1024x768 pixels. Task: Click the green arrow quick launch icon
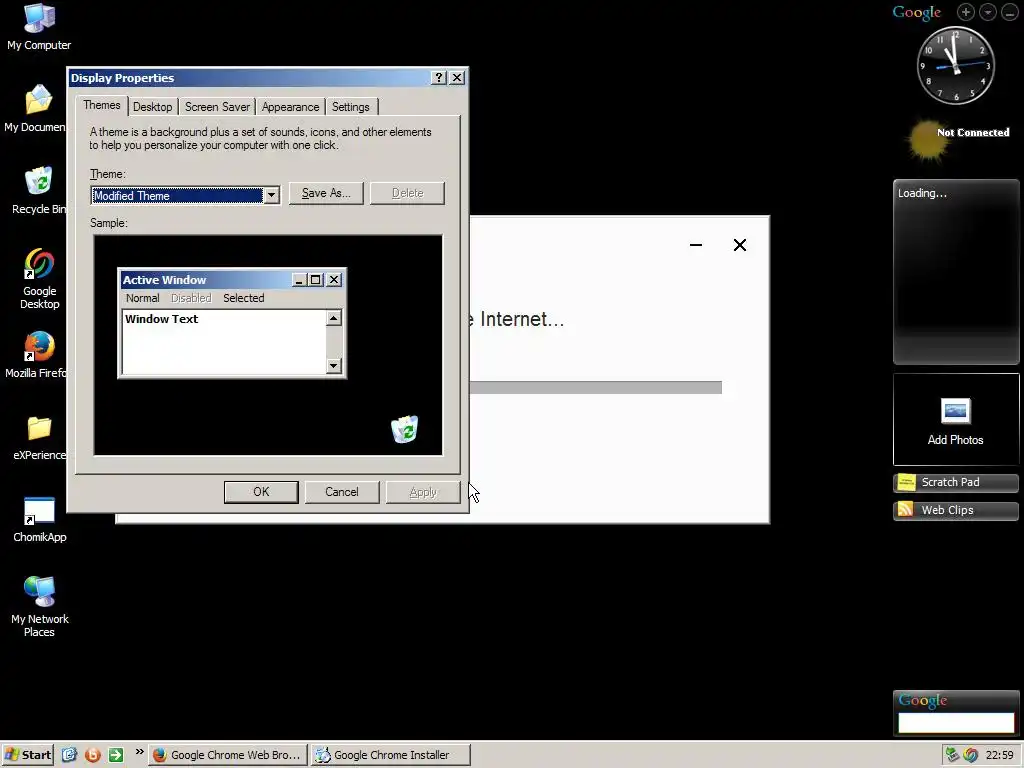tap(116, 754)
